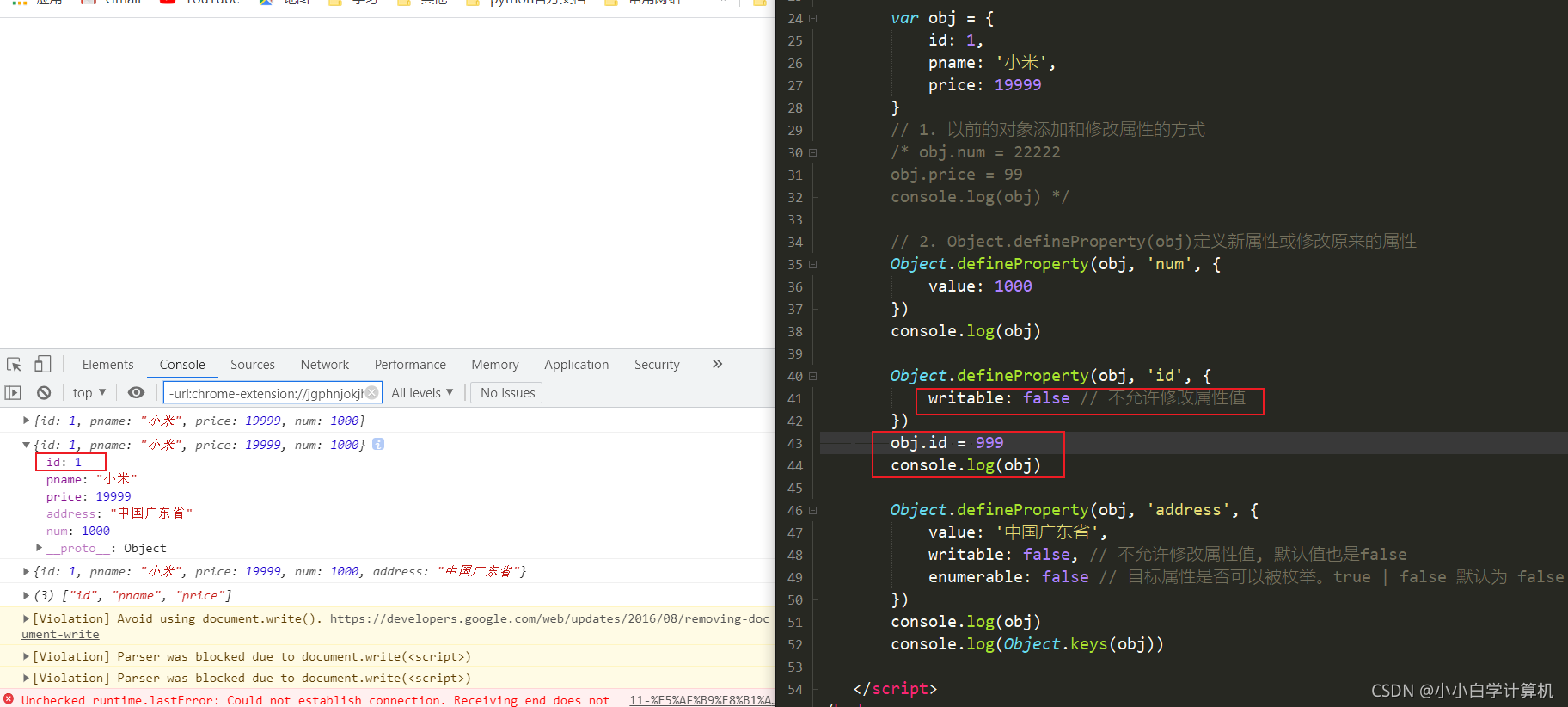The width and height of the screenshot is (1568, 707).
Task: Click the fold end marker at line 37
Action: tap(813, 309)
